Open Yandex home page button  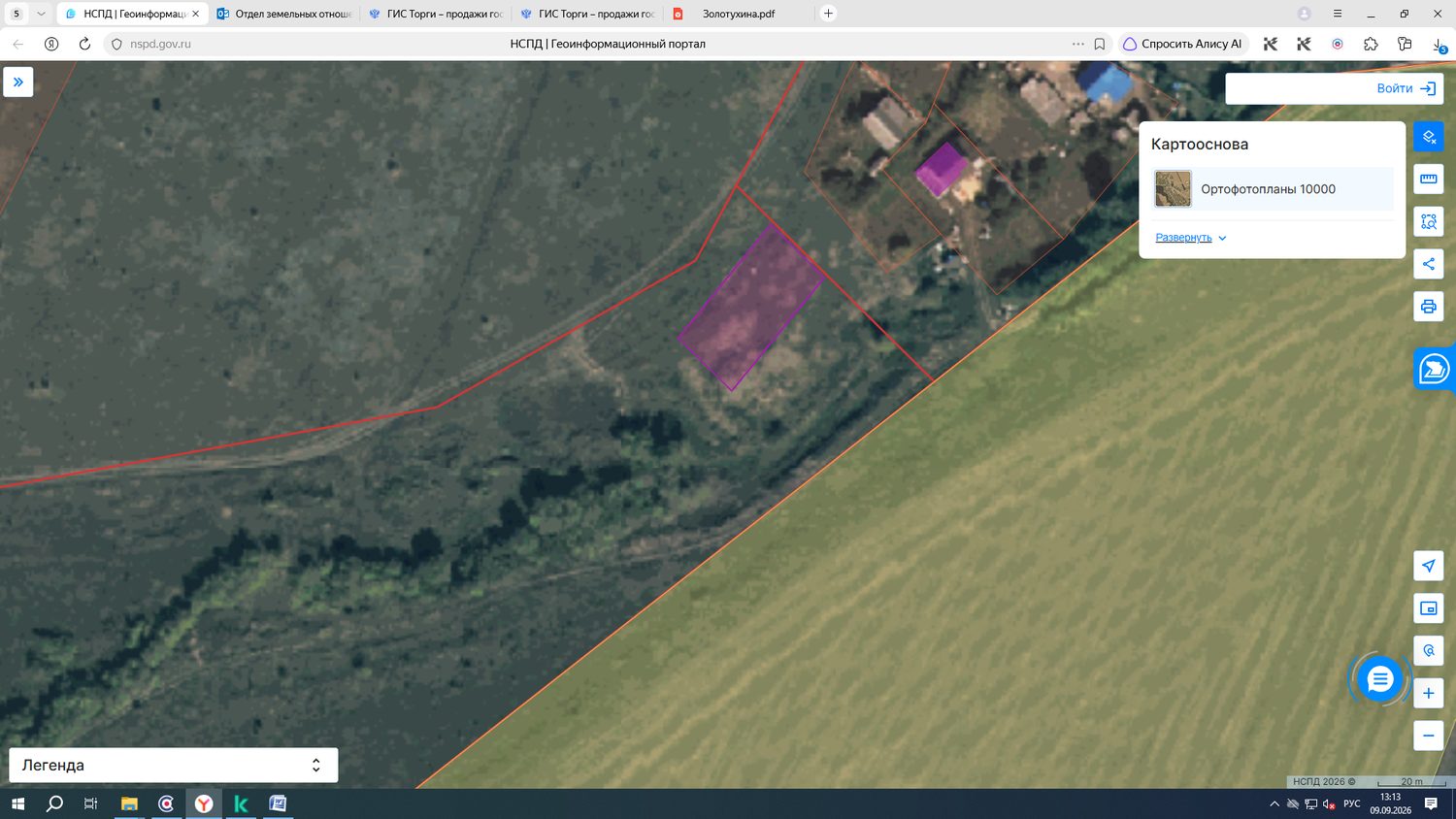pos(51,44)
